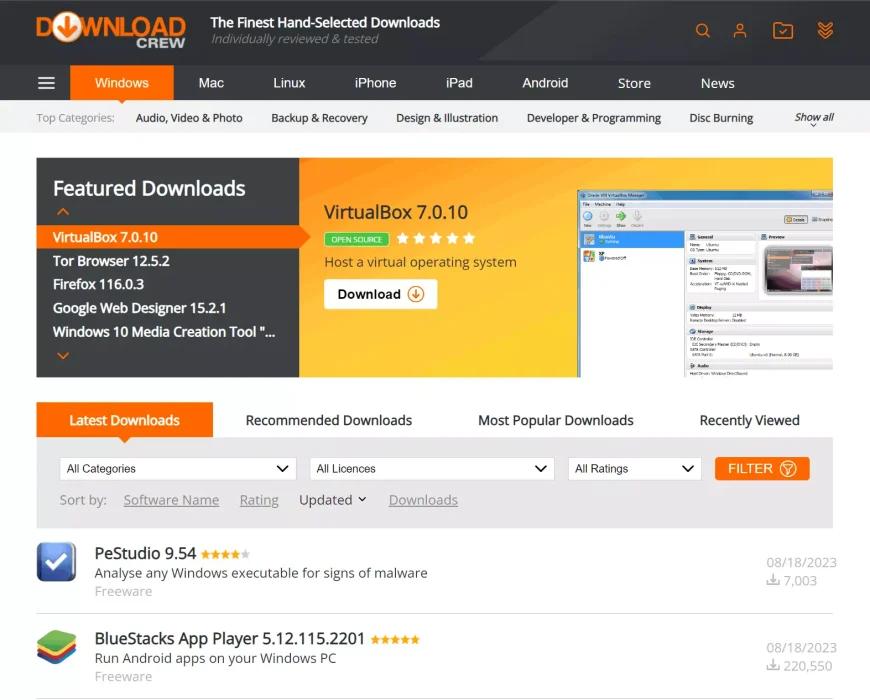Select Google Web Designer 15.2.1
Image resolution: width=870 pixels, height=700 pixels.
[x=139, y=308]
